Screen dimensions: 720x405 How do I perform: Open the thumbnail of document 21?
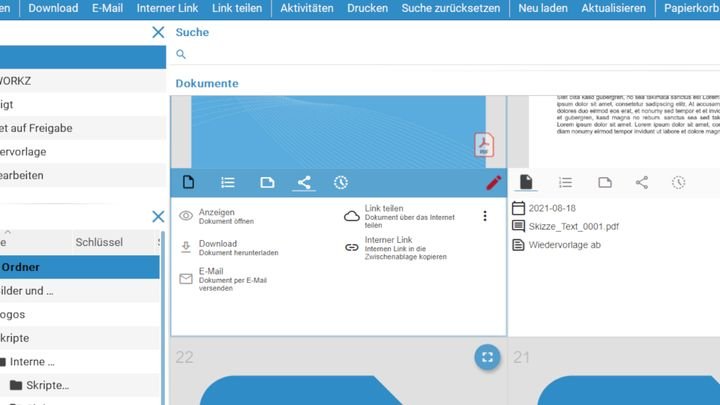[629, 390]
